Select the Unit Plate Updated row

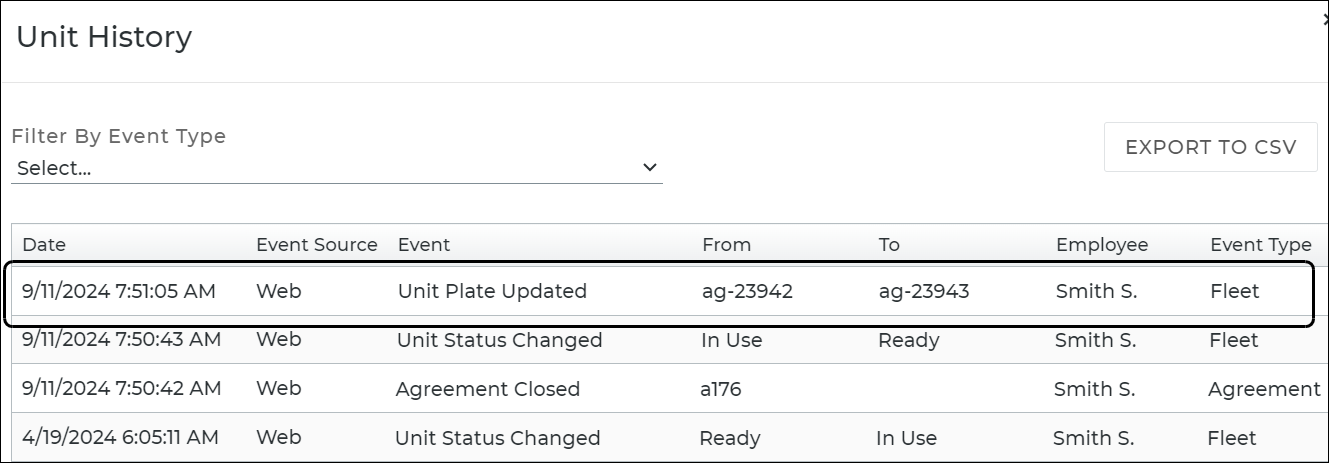point(492,292)
